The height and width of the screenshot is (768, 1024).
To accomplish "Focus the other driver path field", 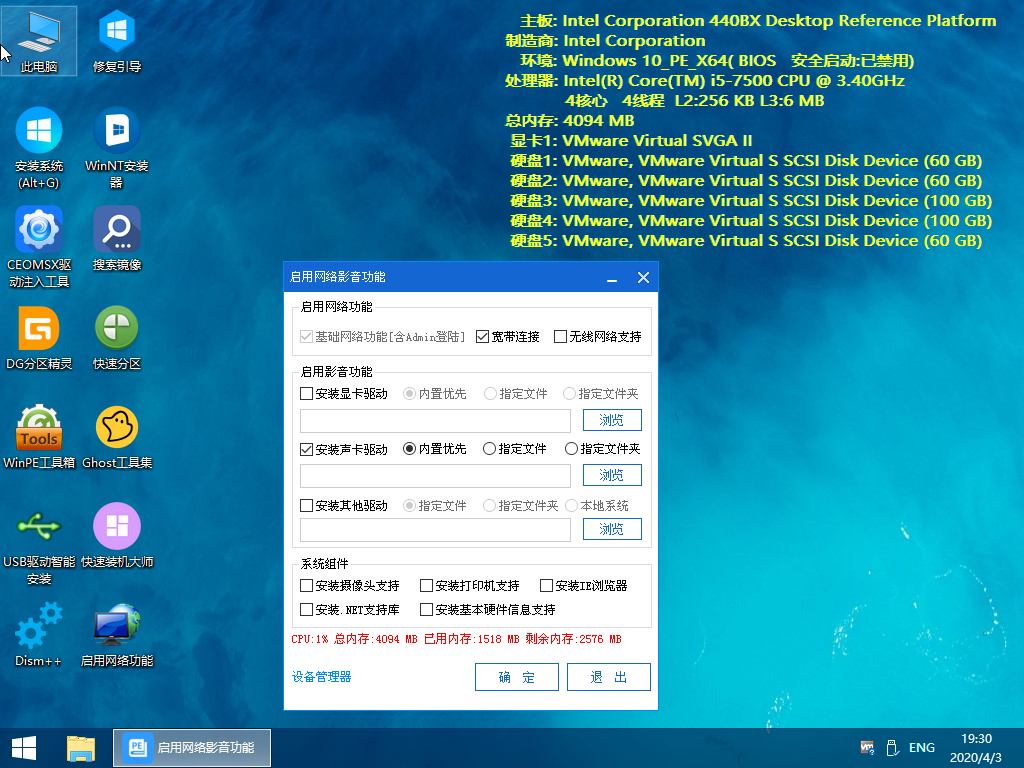I will pyautogui.click(x=435, y=530).
